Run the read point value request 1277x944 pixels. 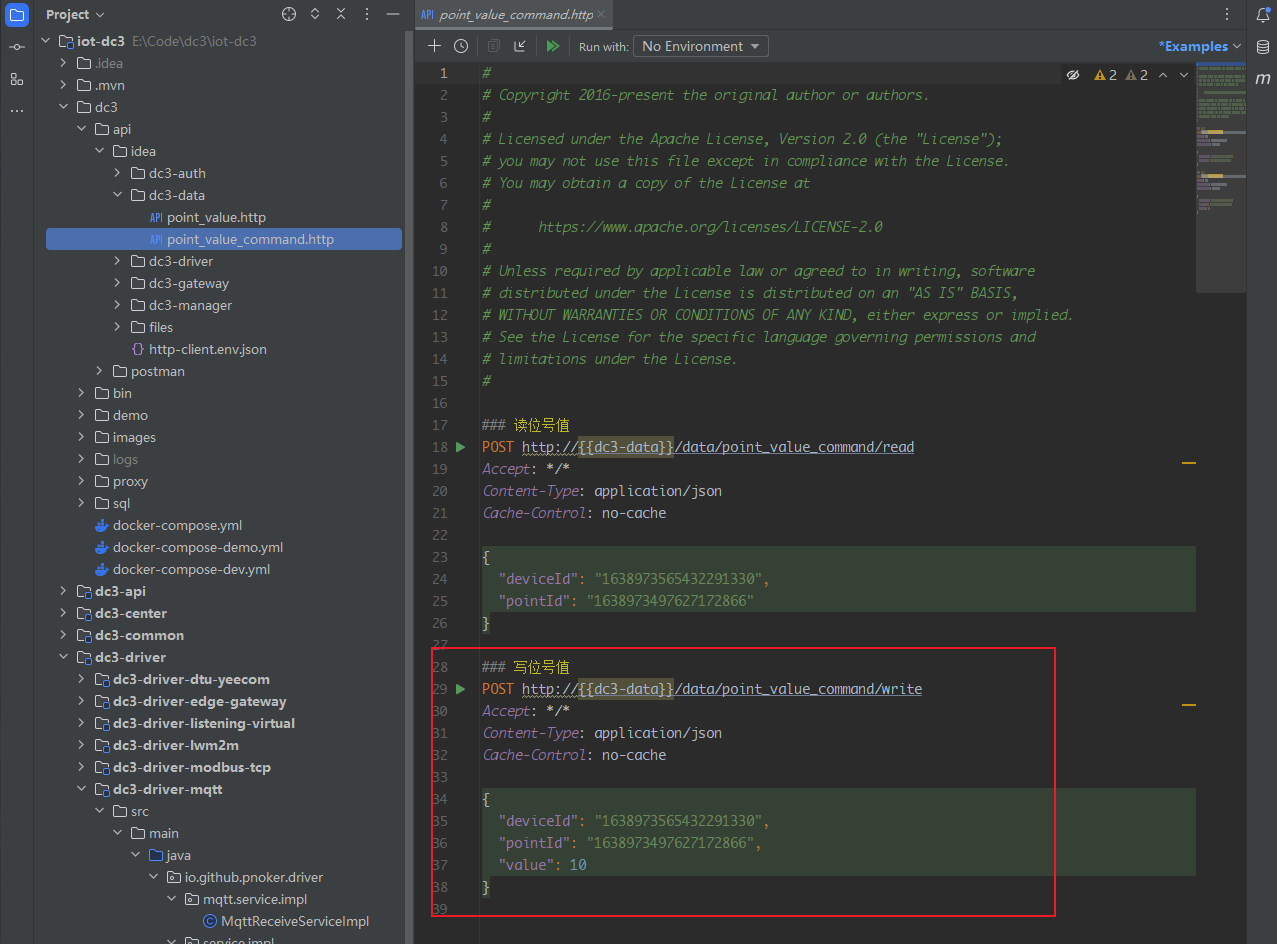click(x=460, y=447)
